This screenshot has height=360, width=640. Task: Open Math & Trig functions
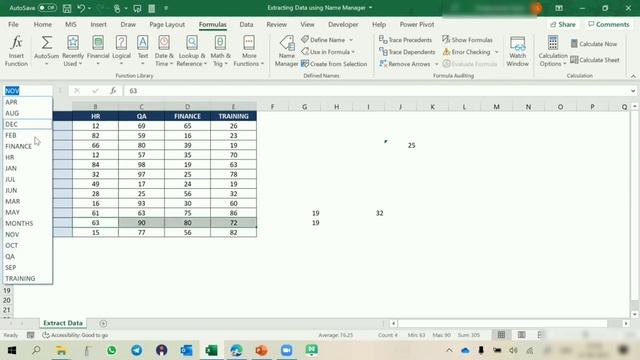click(x=220, y=51)
